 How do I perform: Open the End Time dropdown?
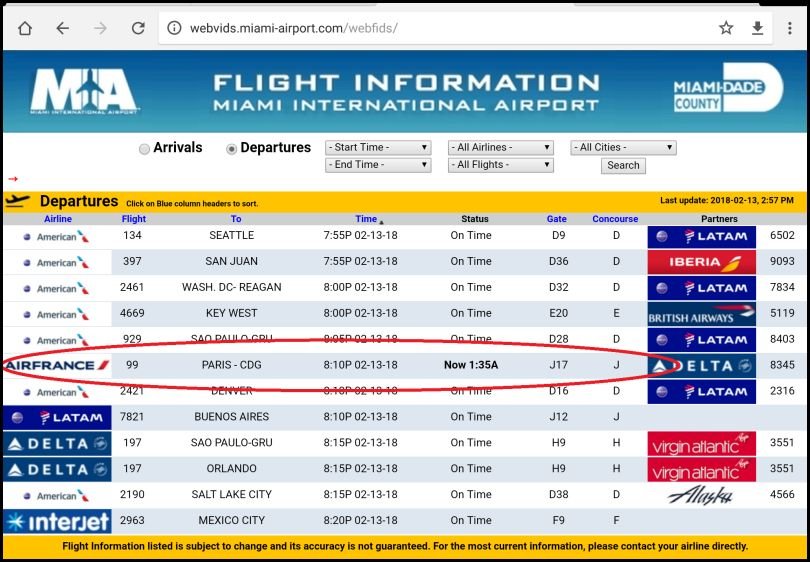tap(378, 165)
